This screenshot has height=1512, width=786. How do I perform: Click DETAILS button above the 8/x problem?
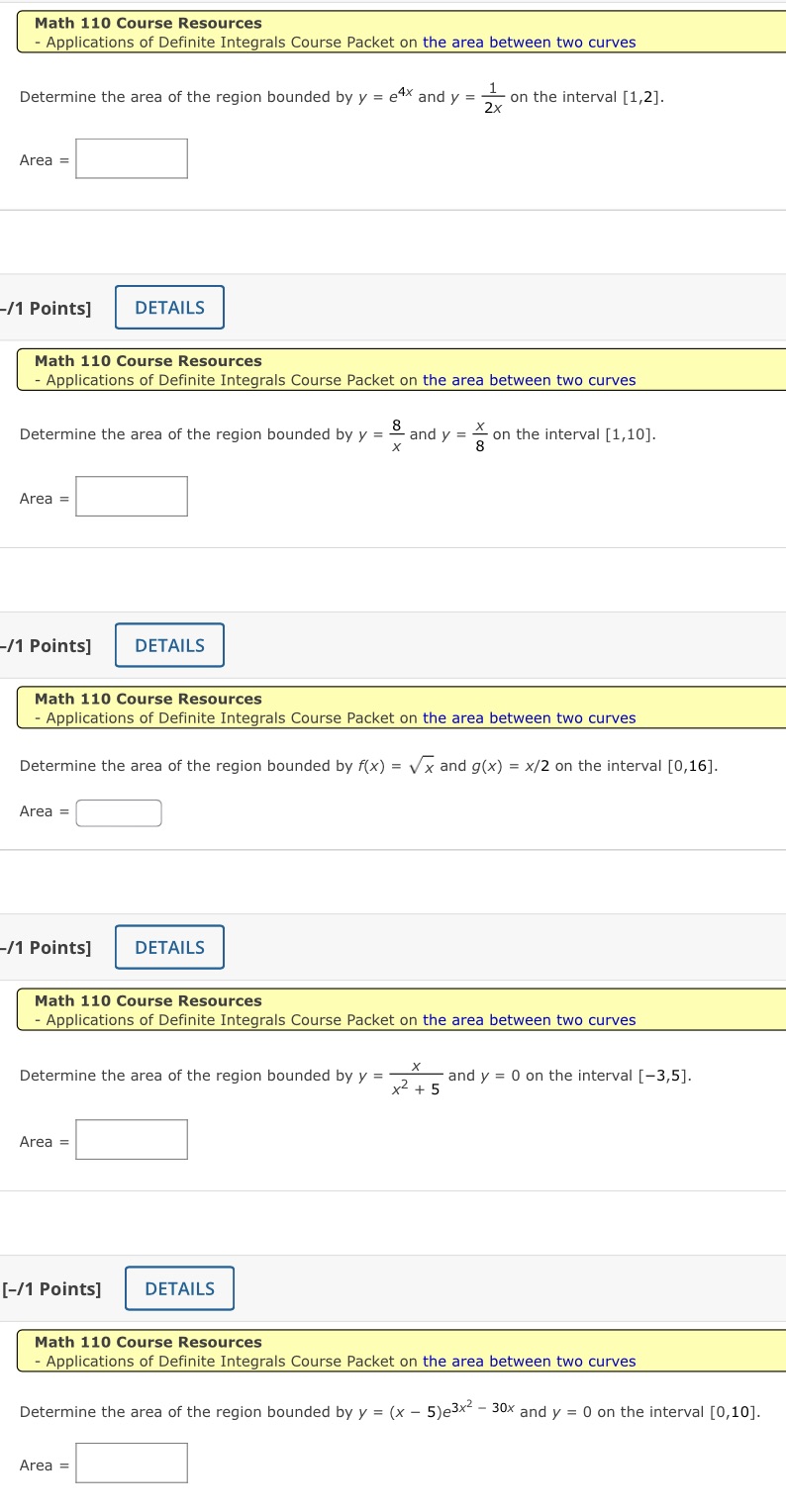coord(169,307)
